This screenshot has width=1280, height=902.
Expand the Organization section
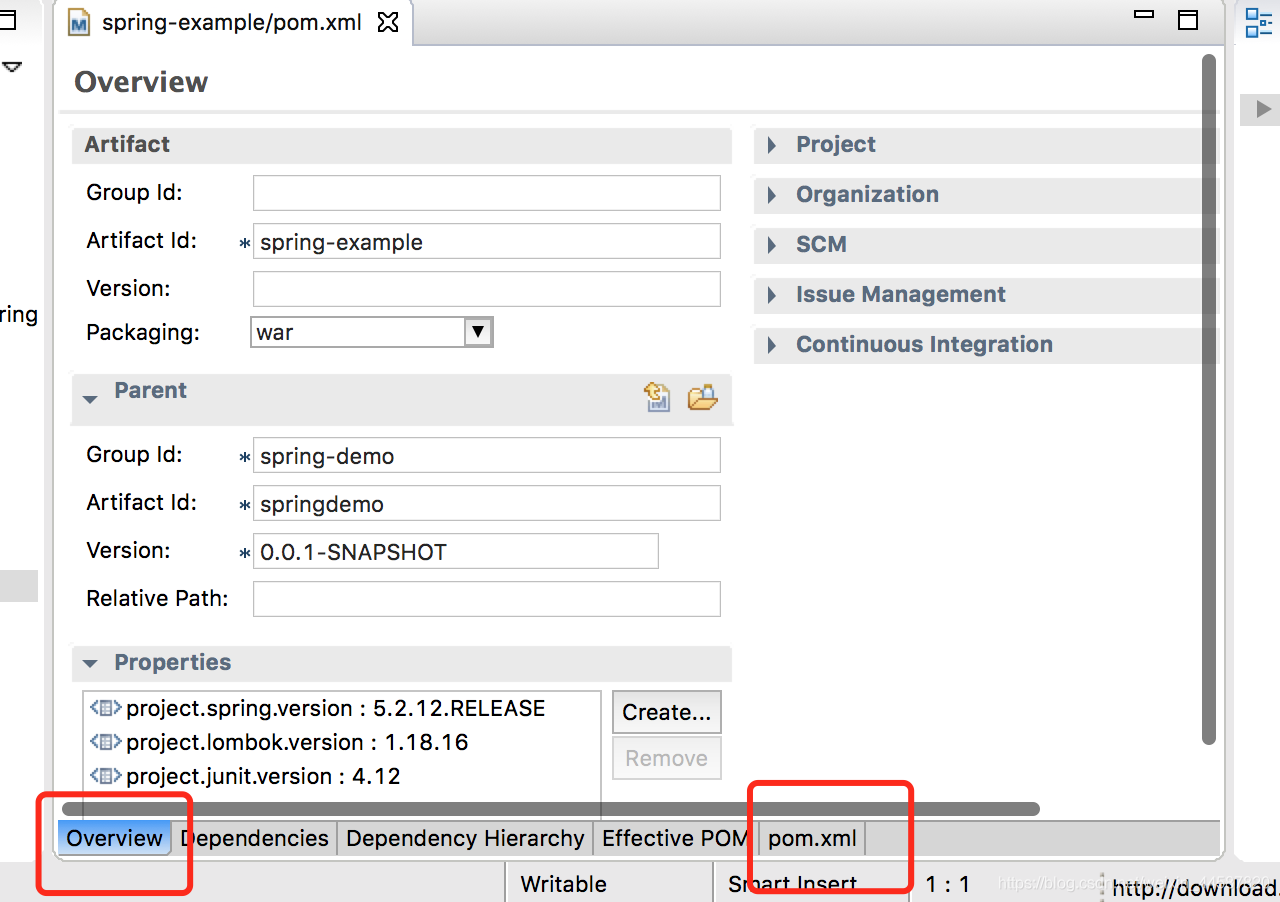[771, 195]
